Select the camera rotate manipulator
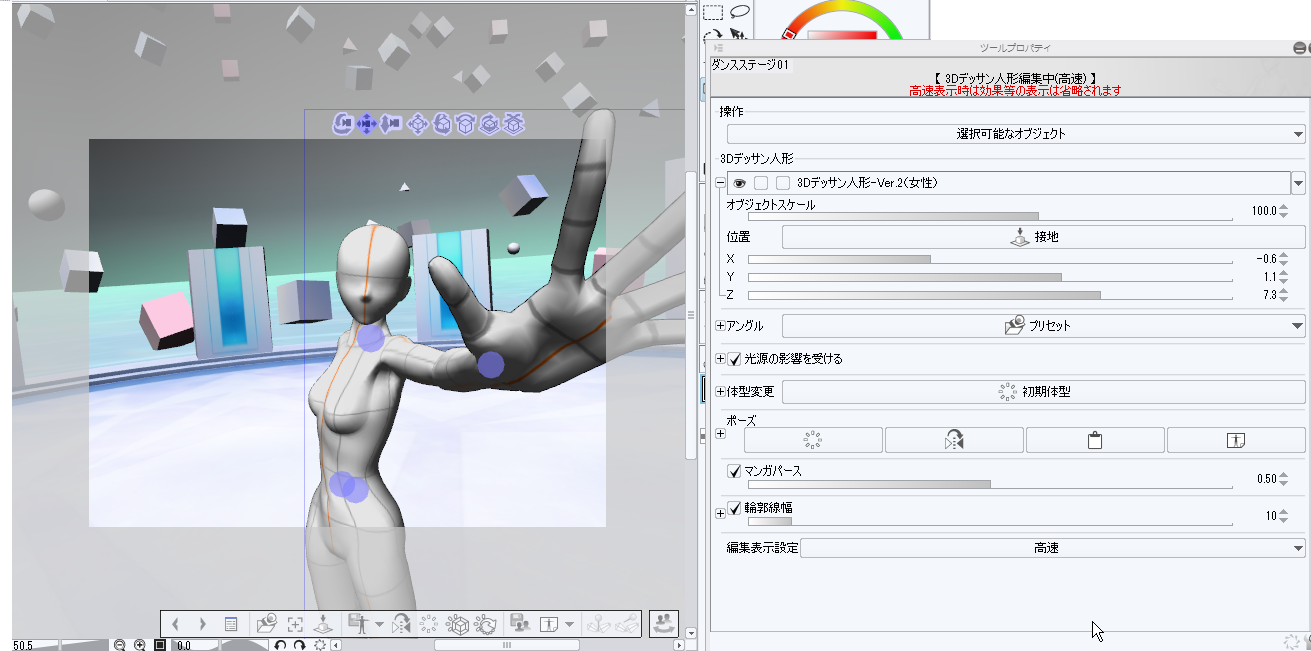The image size is (1311, 651). pos(341,123)
